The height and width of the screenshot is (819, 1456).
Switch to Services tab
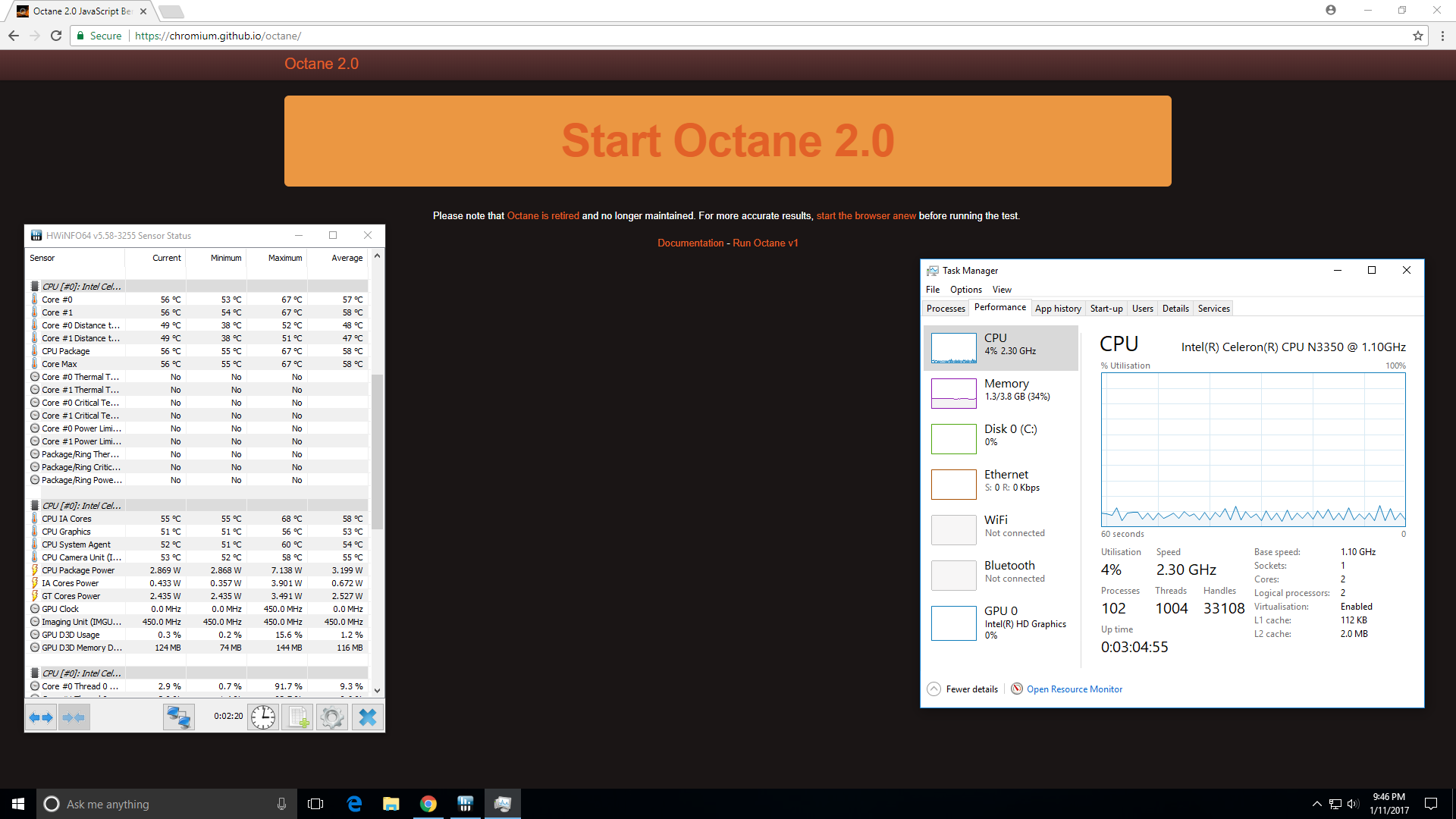click(x=1213, y=309)
